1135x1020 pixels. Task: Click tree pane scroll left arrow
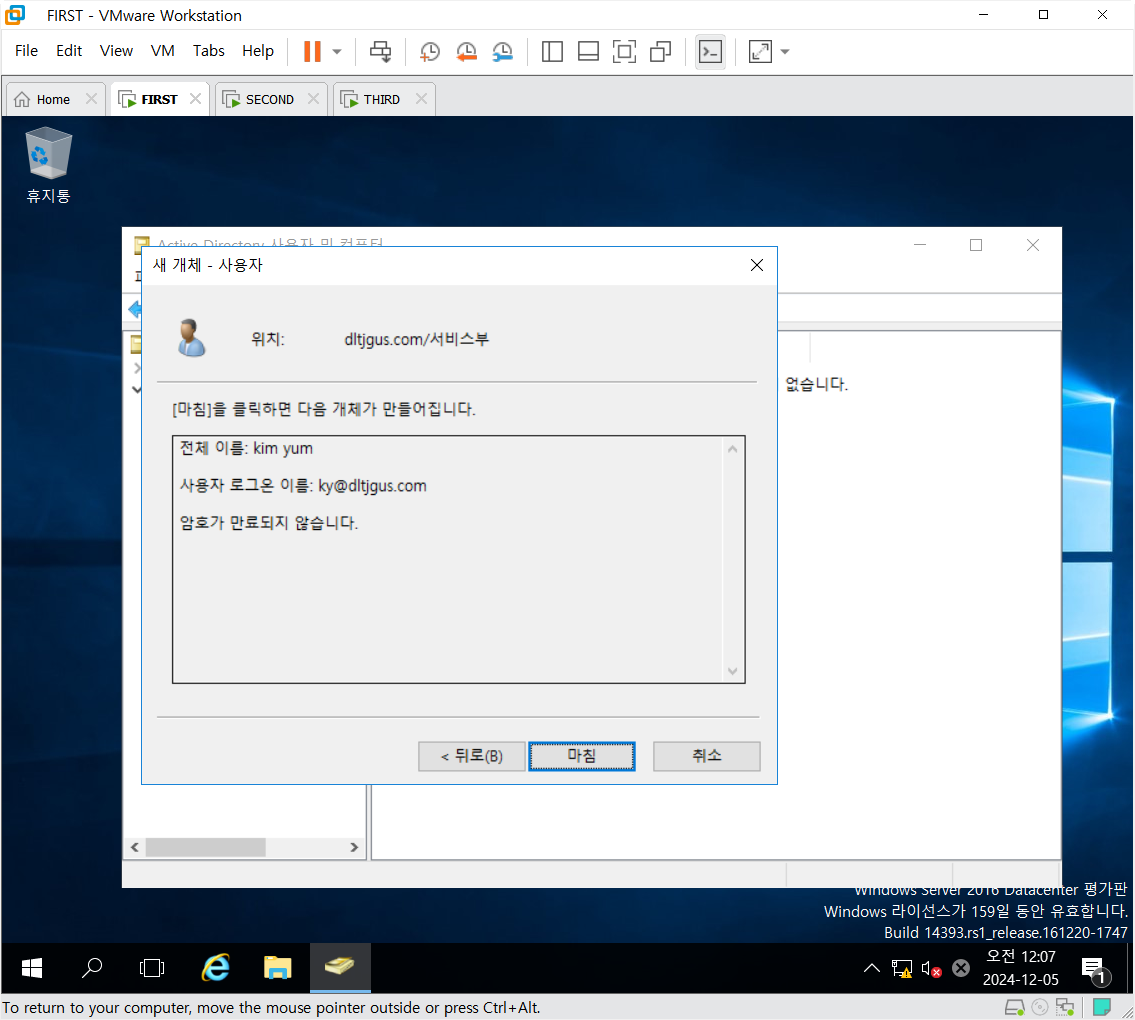(135, 847)
